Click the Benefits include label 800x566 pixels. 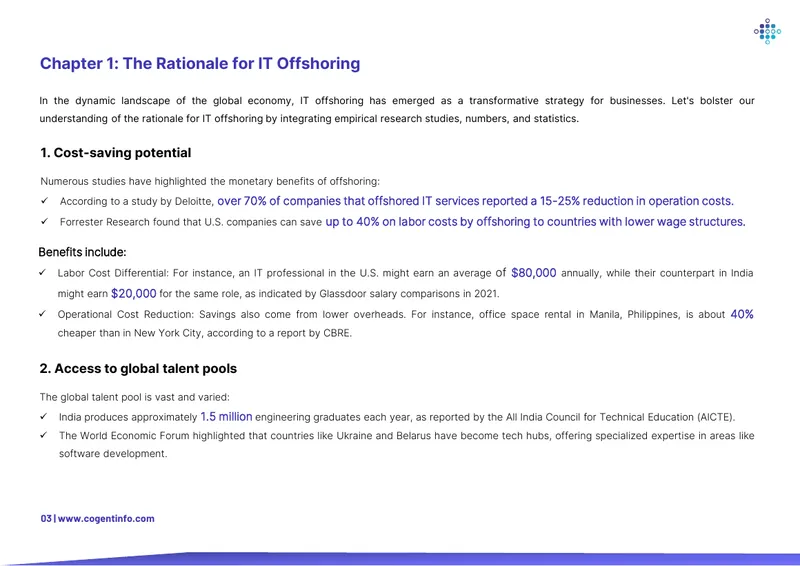click(82, 252)
